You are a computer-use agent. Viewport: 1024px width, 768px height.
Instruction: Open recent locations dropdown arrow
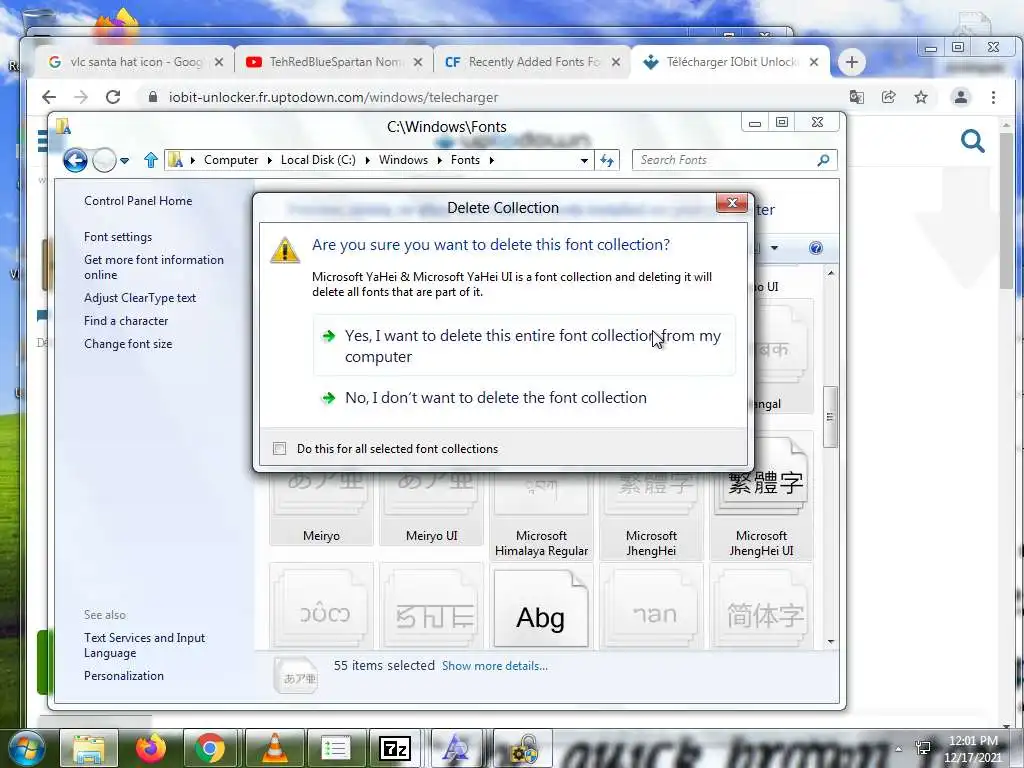point(124,161)
